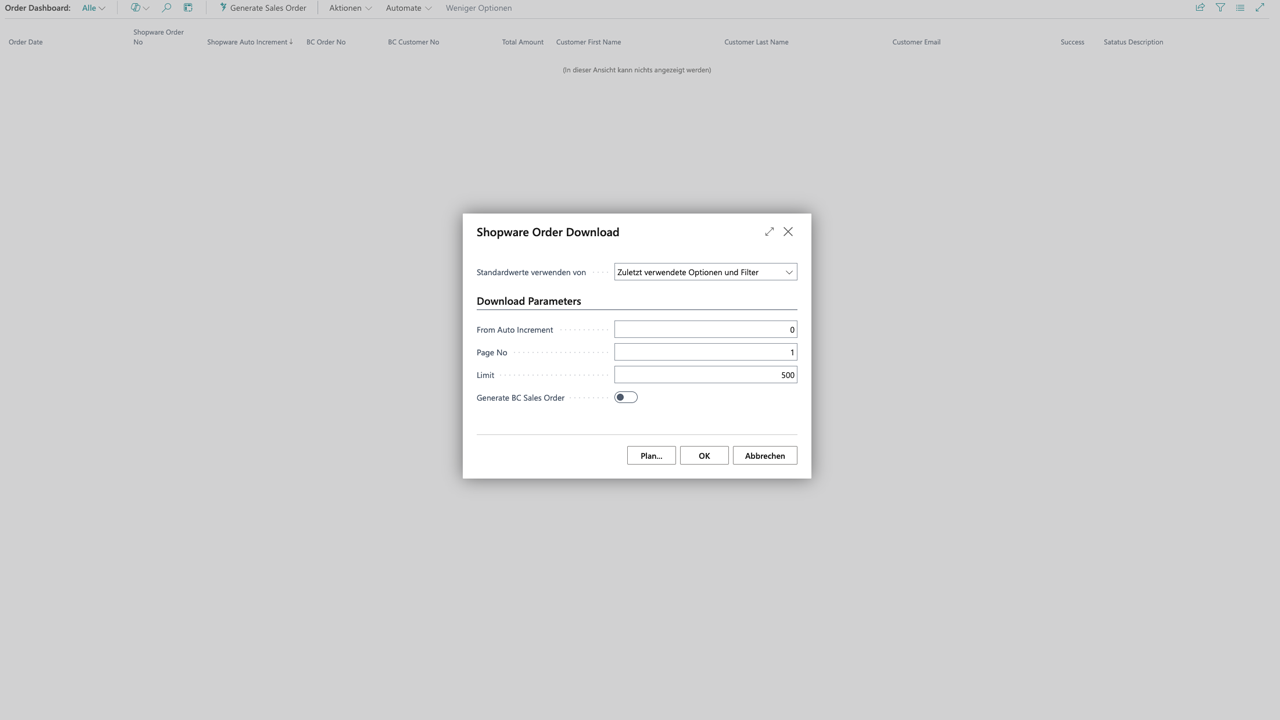Open the filter icon in the top right
Image resolution: width=1280 pixels, height=720 pixels.
coord(1221,8)
